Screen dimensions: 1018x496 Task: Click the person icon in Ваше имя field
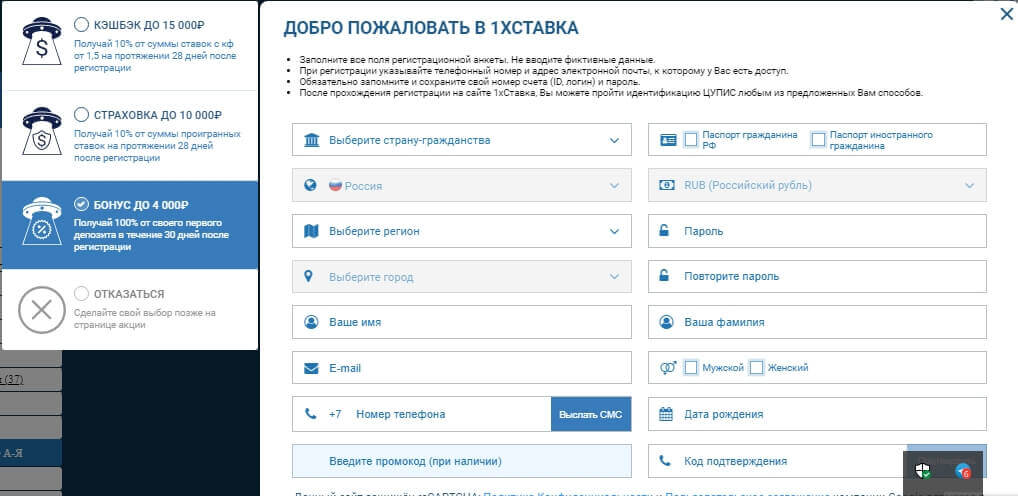point(311,322)
